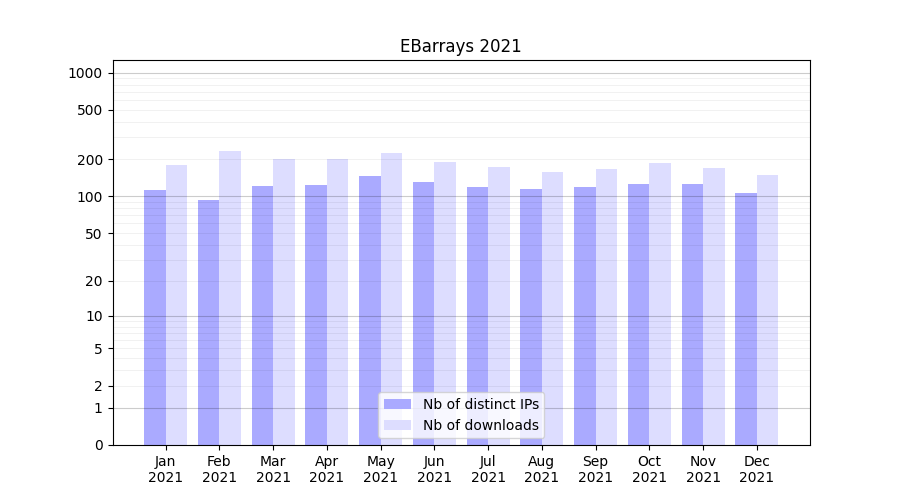900x500 pixels.
Task: Select the 'Nb of distinct IPs' legend label
Action: [480, 404]
